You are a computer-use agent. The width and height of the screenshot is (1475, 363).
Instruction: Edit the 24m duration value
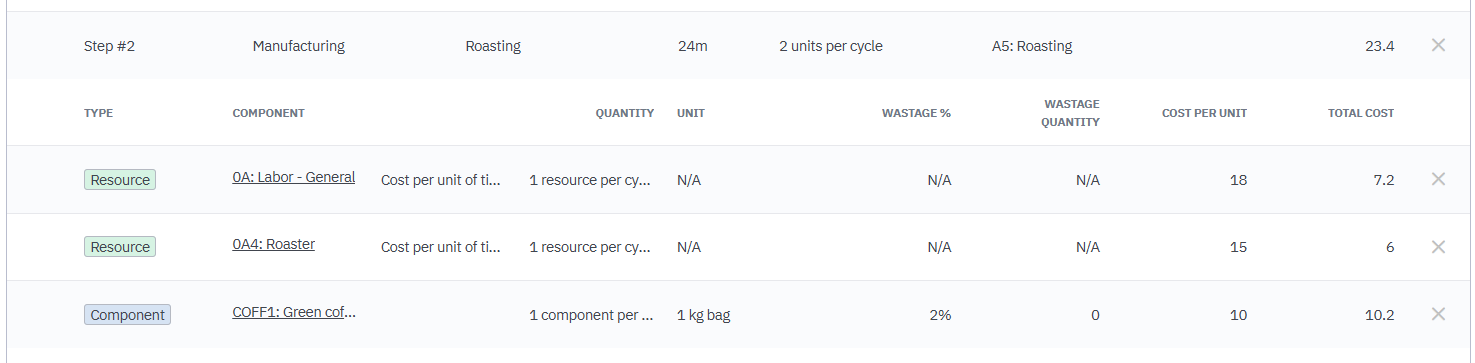[x=692, y=46]
